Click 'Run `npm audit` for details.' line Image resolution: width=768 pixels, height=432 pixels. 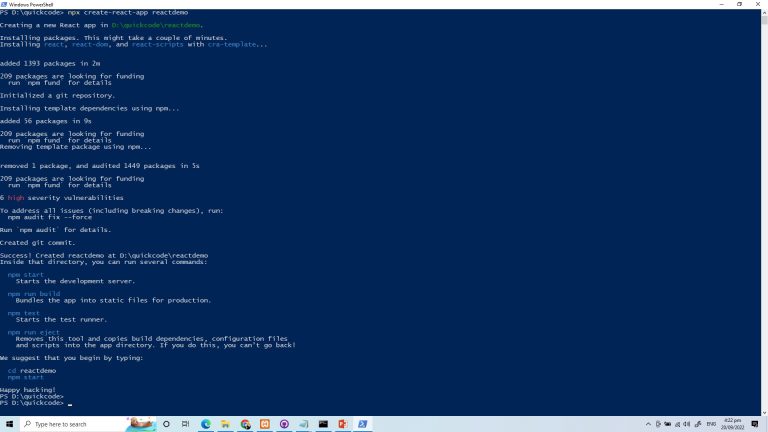coord(55,230)
